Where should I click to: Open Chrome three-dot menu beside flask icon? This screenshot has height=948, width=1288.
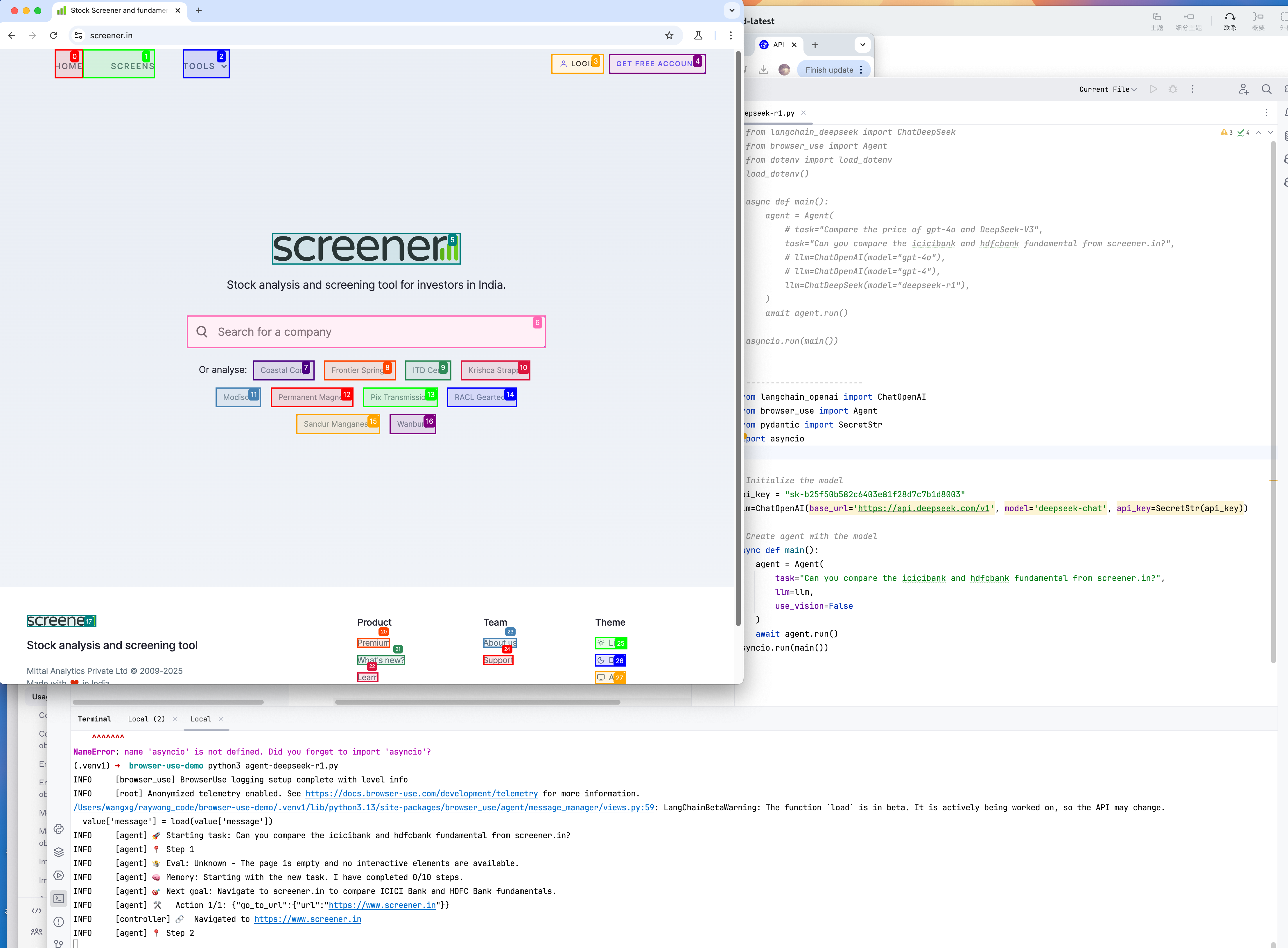731,35
